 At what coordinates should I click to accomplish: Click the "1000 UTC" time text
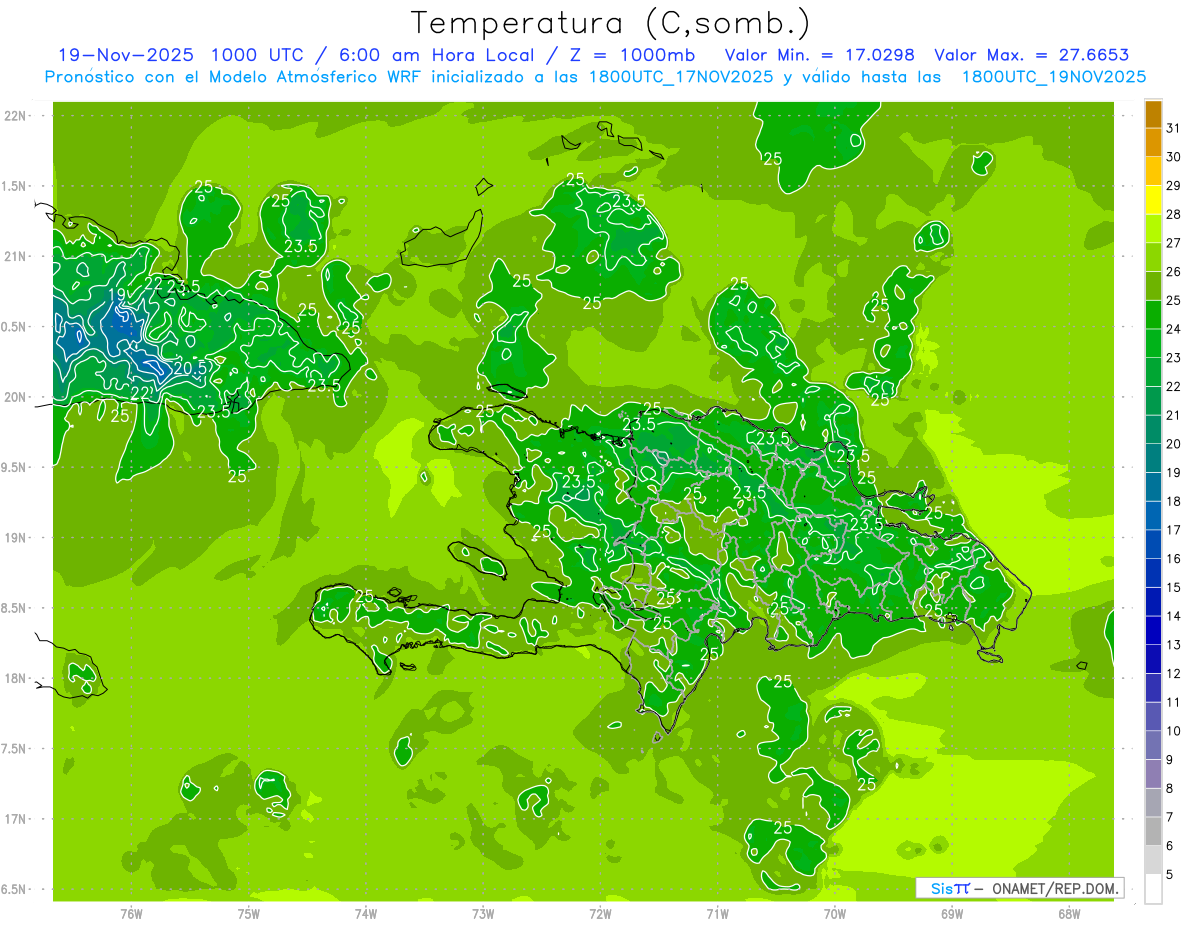(x=258, y=55)
